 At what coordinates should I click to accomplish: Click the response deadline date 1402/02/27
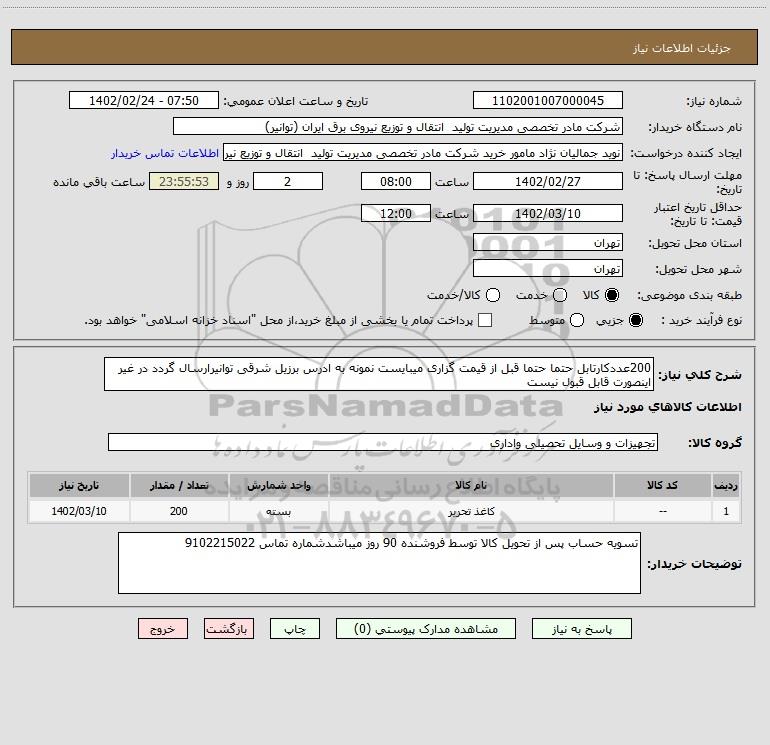(548, 181)
